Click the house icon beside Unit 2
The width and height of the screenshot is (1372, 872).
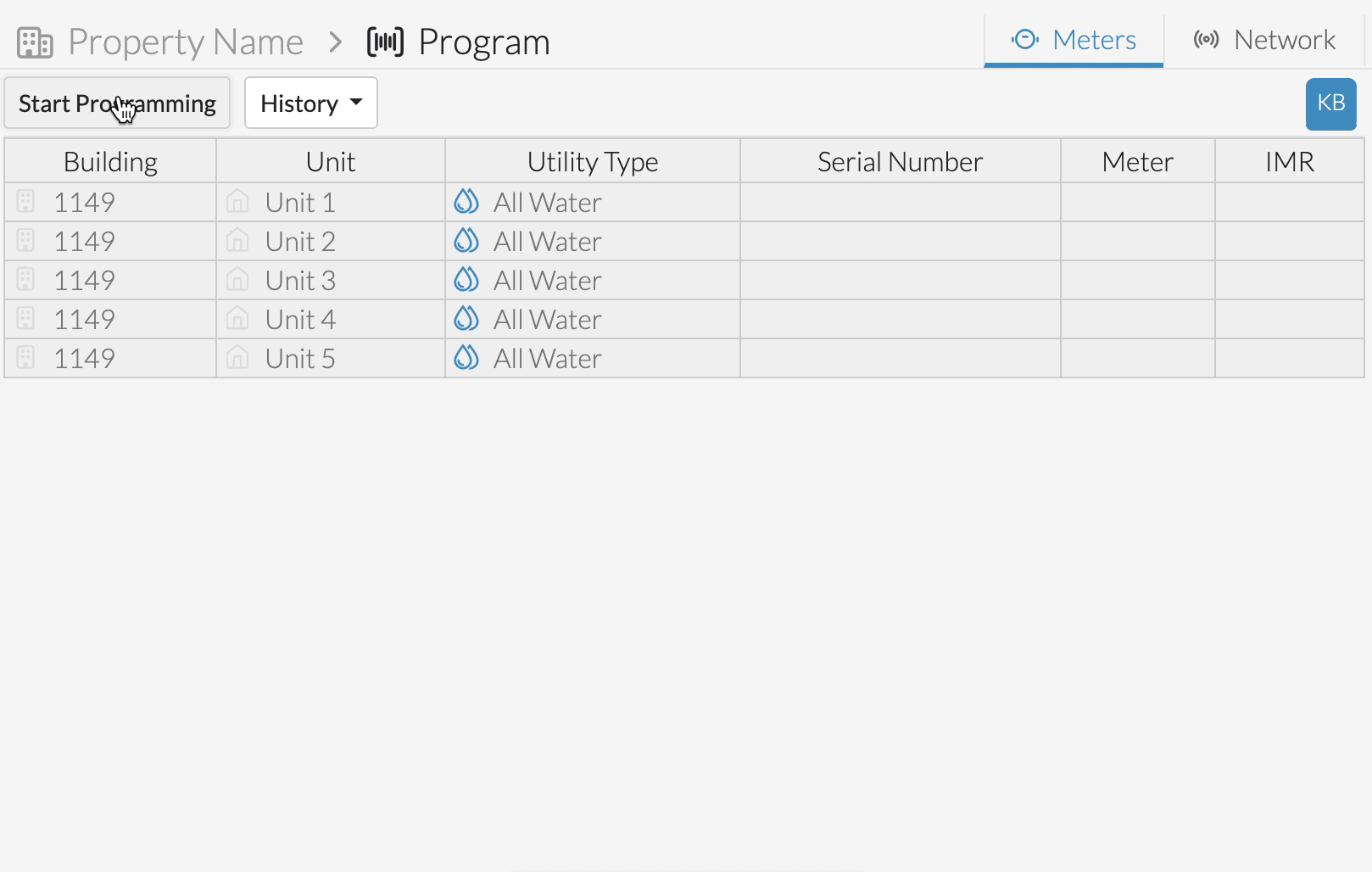[x=237, y=241]
